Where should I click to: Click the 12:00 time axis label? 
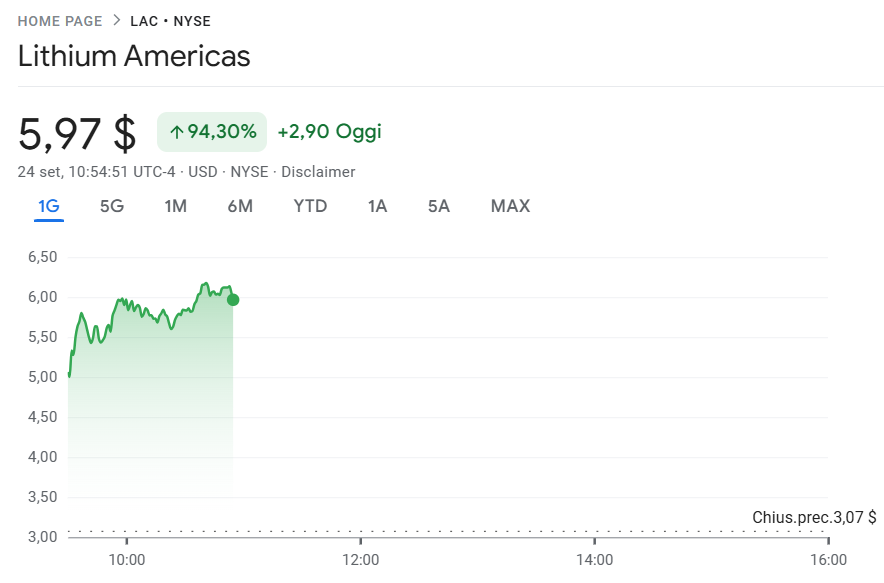coord(360,560)
